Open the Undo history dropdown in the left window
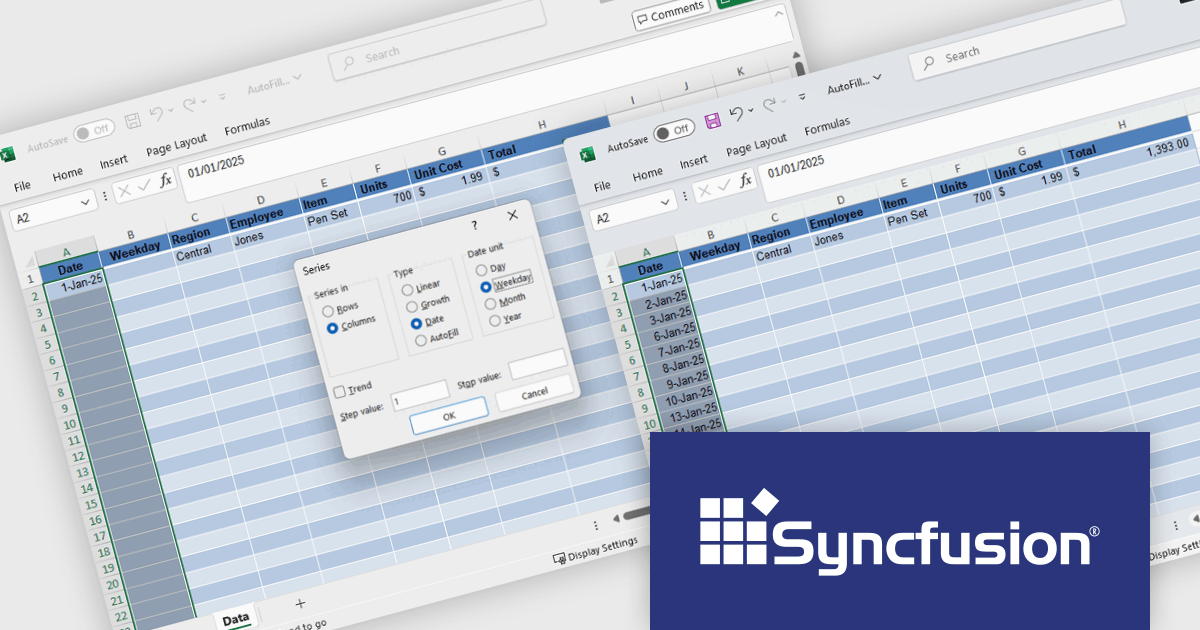 (x=171, y=111)
